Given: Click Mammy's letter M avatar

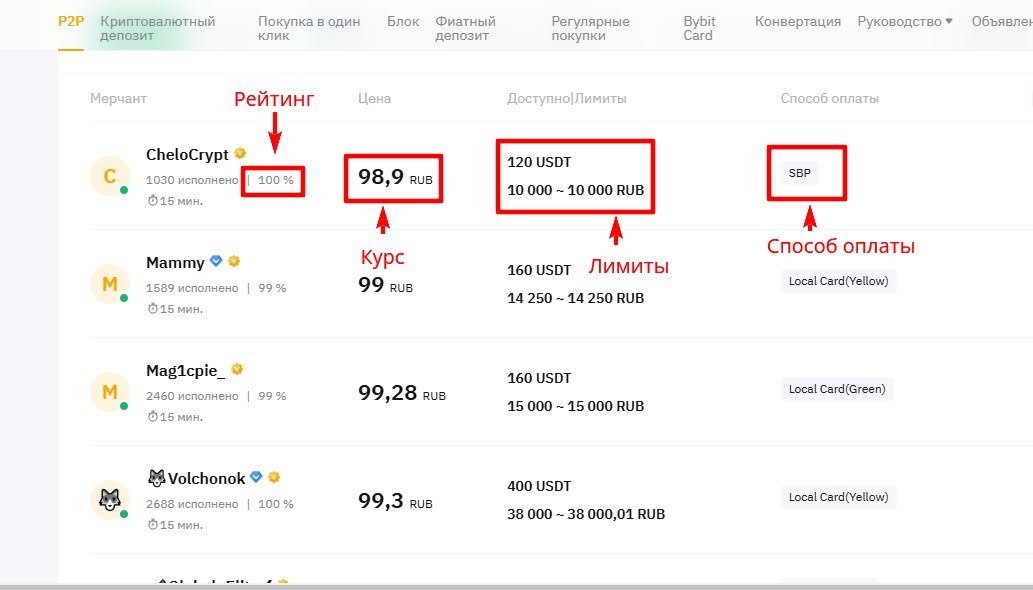Looking at the screenshot, I should pos(108,283).
